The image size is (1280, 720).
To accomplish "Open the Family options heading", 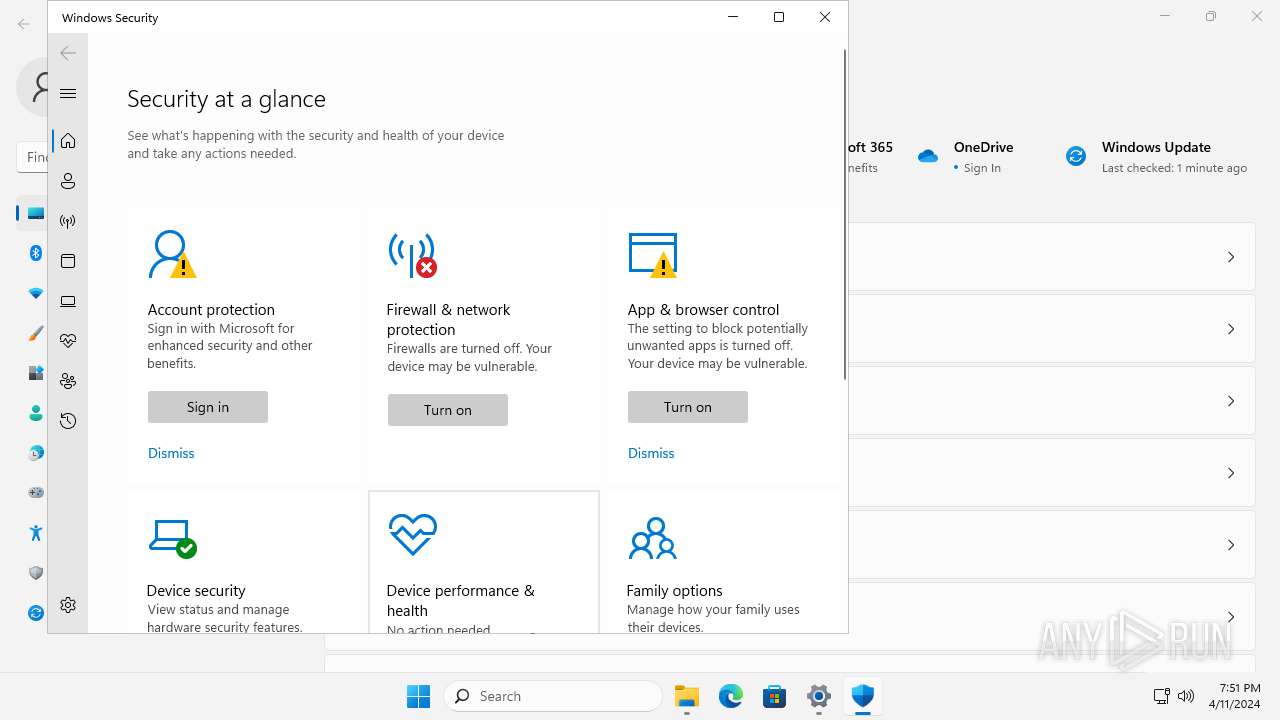I will tap(674, 591).
